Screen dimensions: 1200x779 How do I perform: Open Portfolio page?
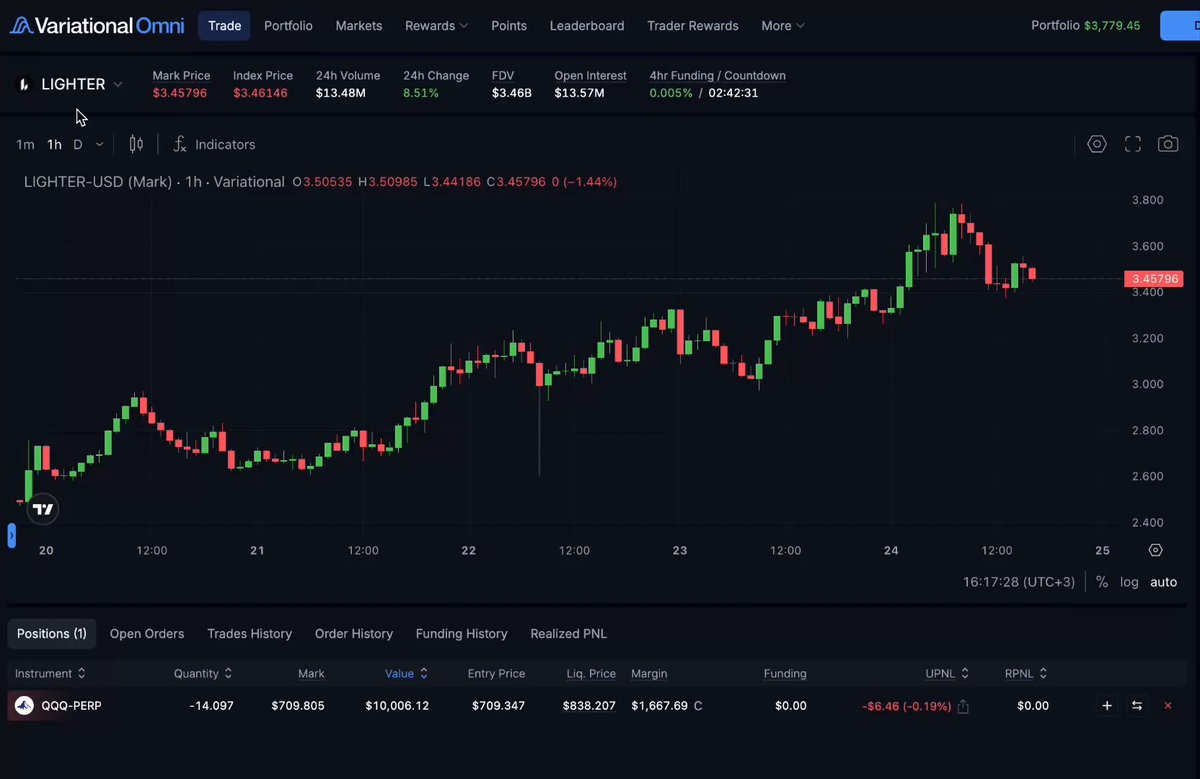[288, 26]
